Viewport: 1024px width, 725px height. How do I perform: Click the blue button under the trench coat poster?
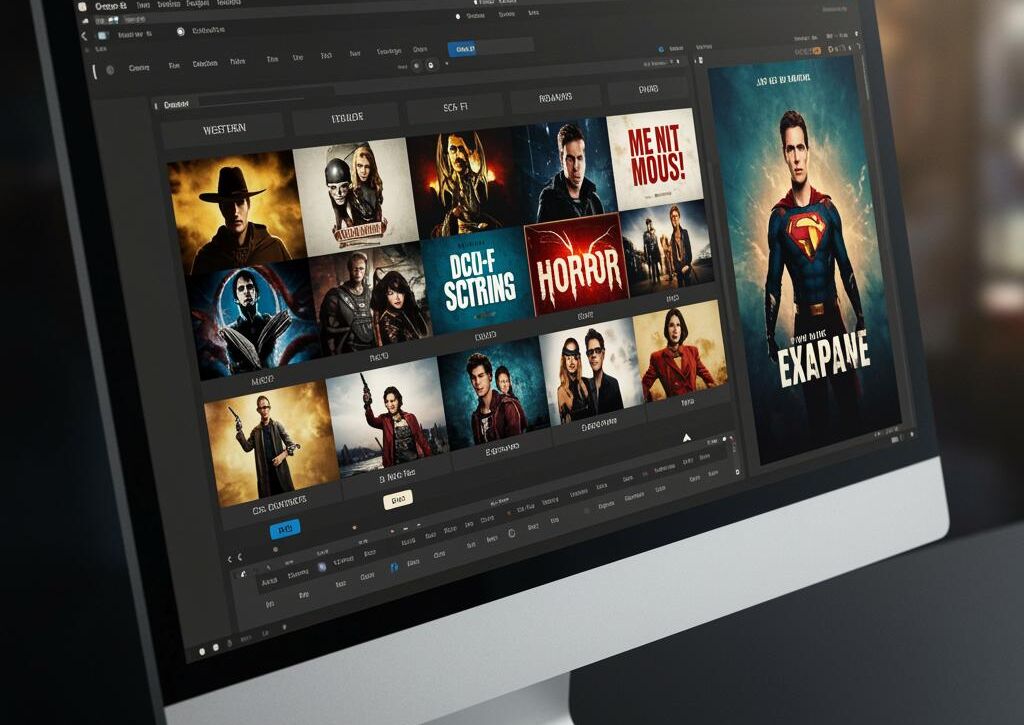pyautogui.click(x=285, y=529)
